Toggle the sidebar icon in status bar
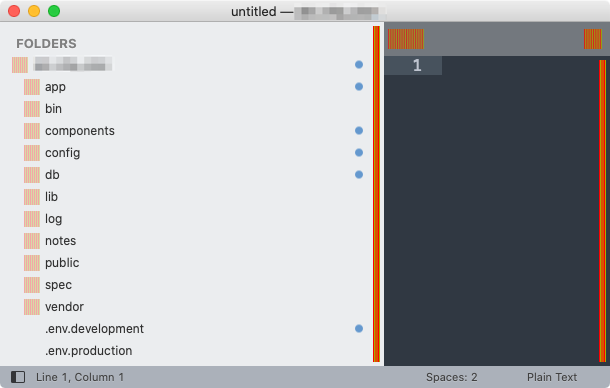 coord(18,377)
